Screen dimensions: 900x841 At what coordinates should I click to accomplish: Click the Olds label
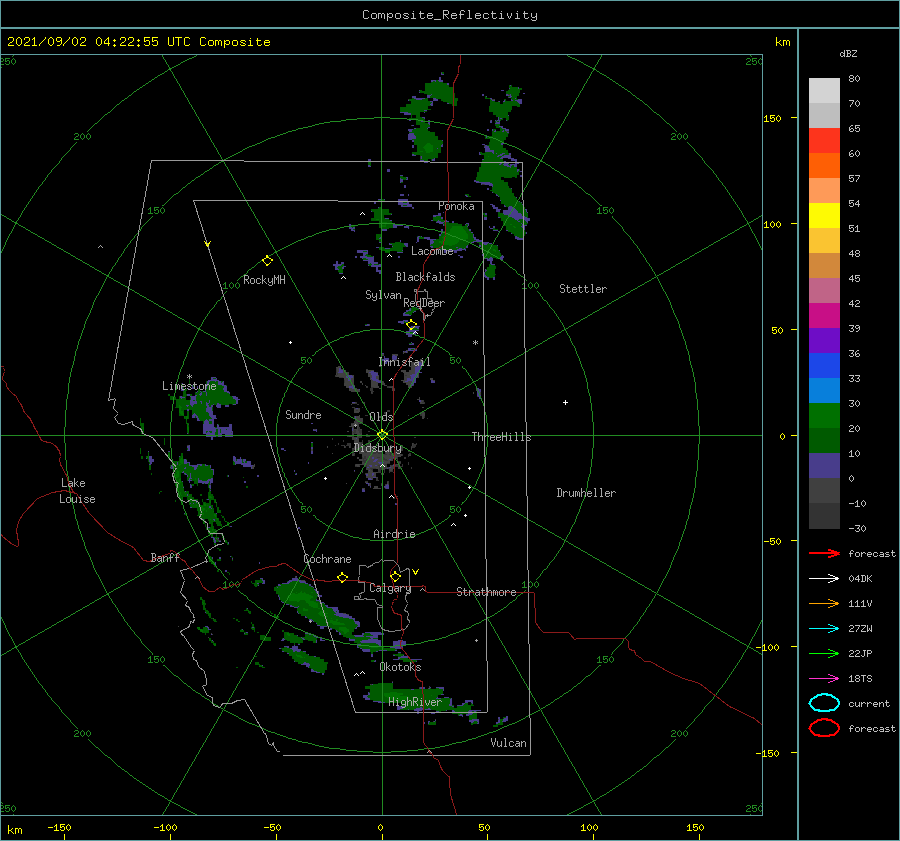click(x=381, y=417)
